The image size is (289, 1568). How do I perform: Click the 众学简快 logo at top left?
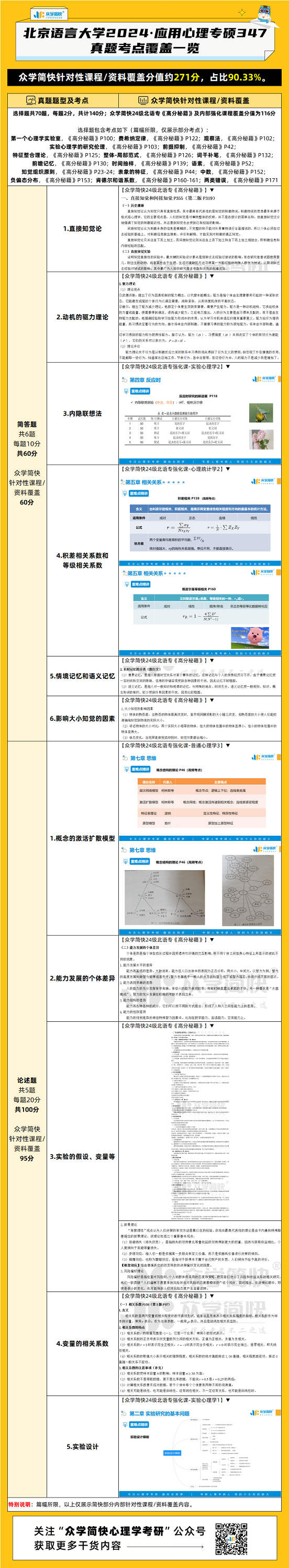[x=48, y=14]
